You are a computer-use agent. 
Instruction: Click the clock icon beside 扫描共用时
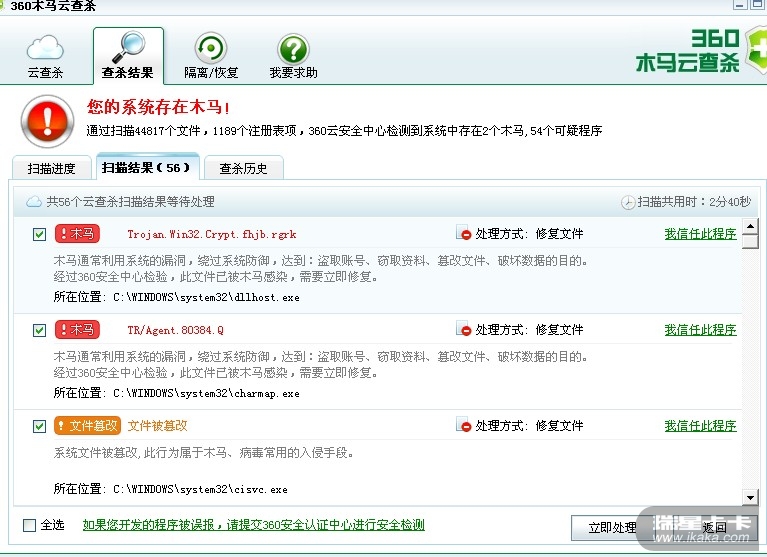pyautogui.click(x=628, y=202)
